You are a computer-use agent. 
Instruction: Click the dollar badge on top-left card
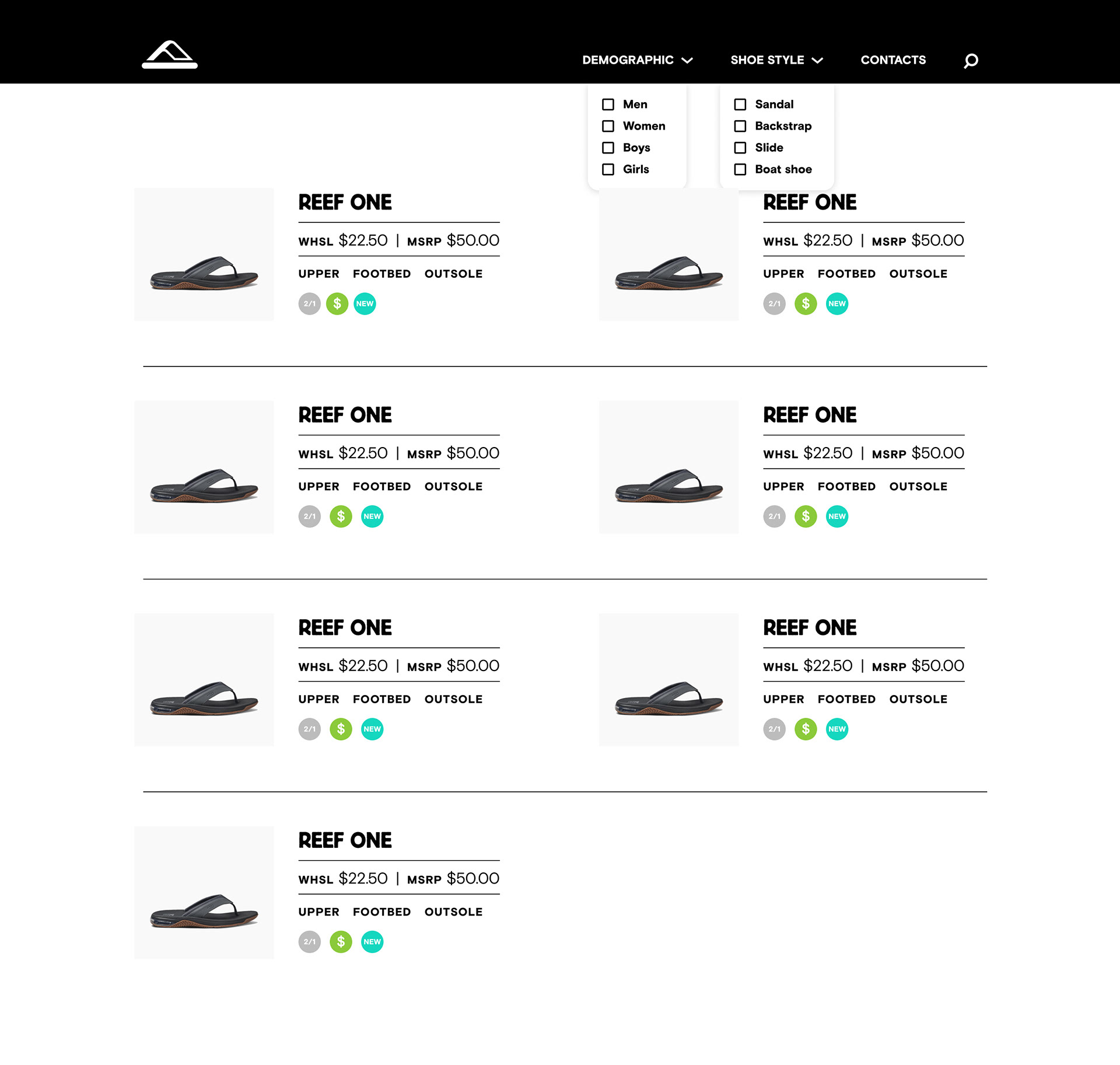(x=337, y=303)
